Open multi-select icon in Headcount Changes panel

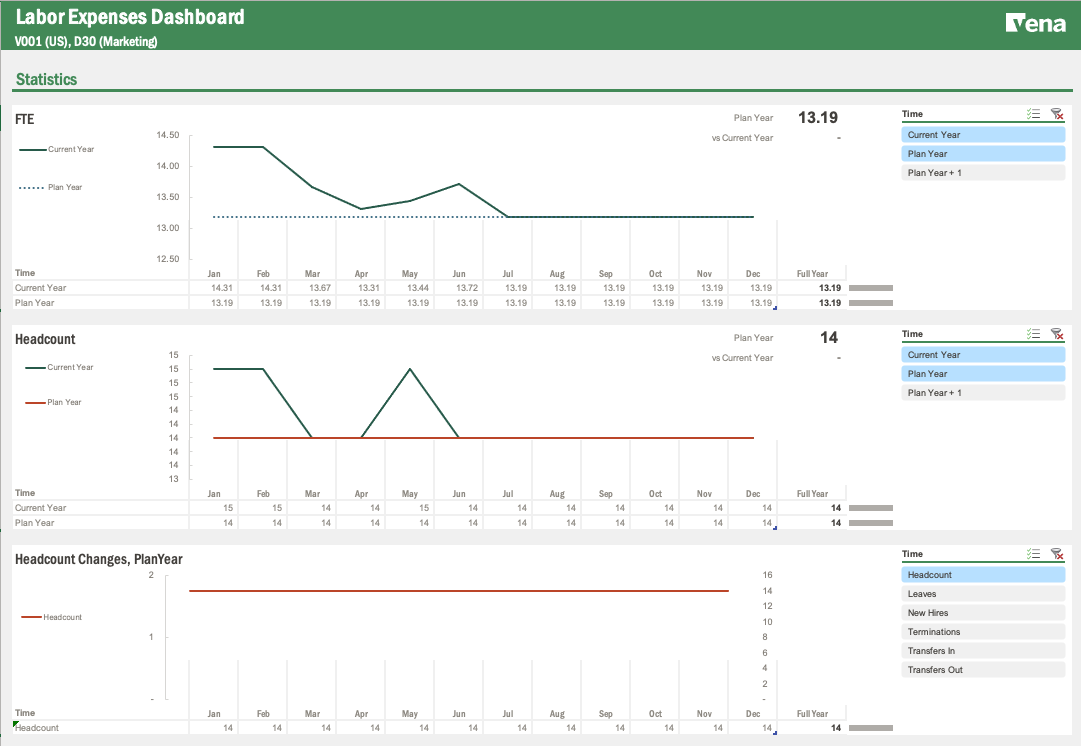1034,553
